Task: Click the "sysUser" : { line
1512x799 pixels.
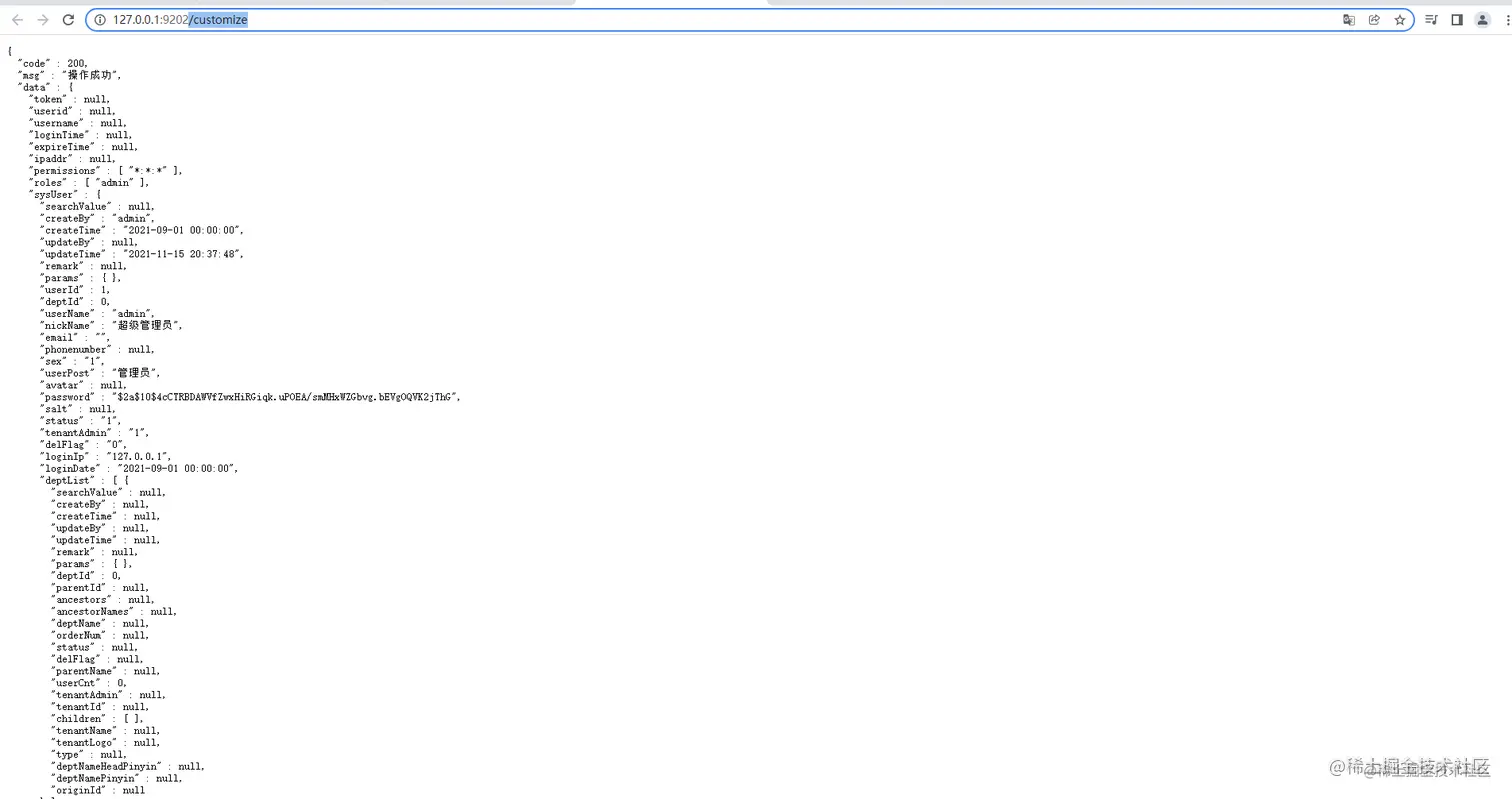Action: point(65,194)
